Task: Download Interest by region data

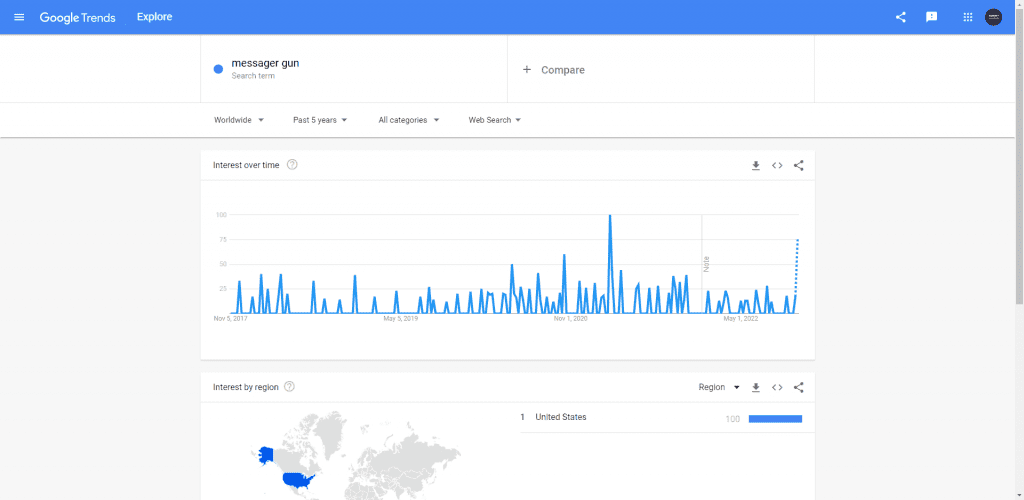Action: 756,387
